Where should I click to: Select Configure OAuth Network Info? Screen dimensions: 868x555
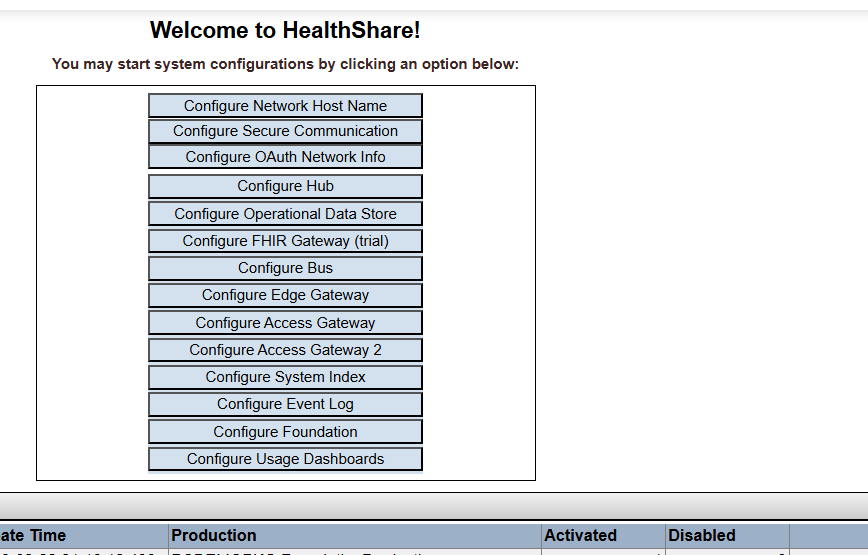click(285, 157)
